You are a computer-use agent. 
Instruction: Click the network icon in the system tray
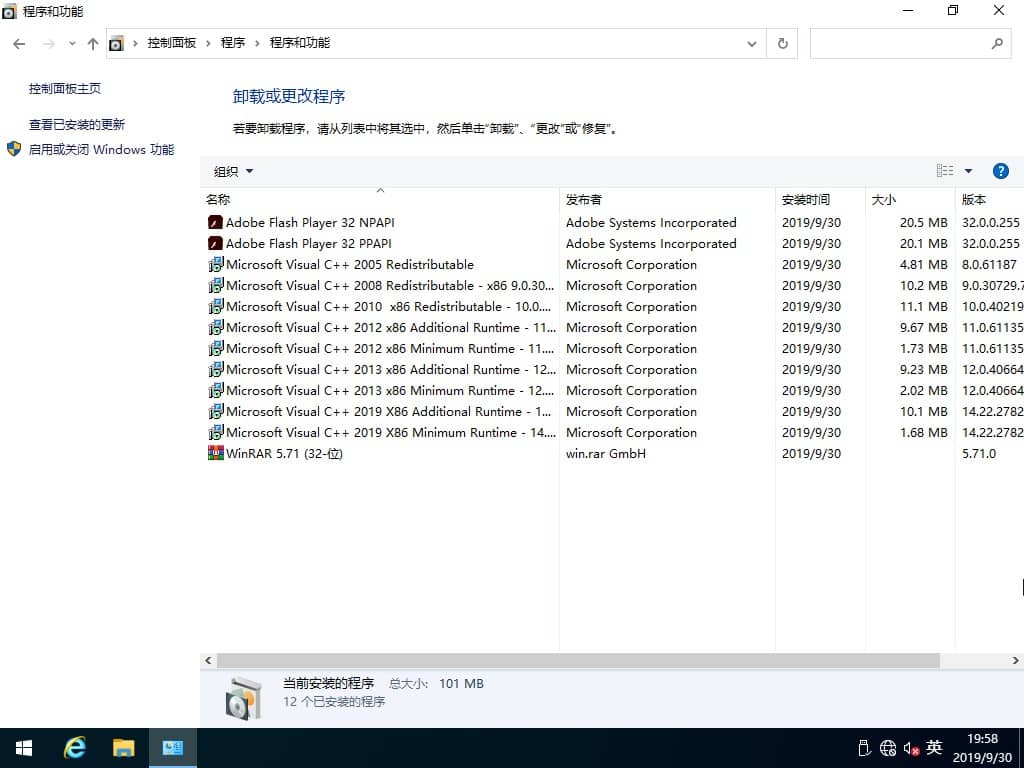tap(887, 747)
